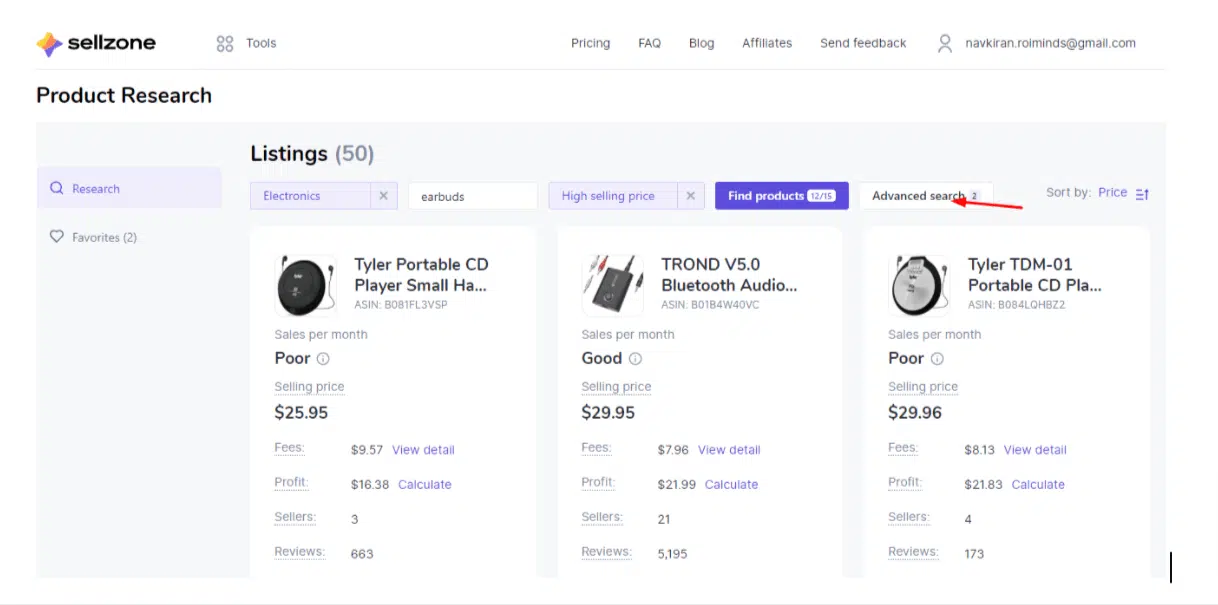Calculate profit for $16.38 product
This screenshot has width=1218, height=605.
[x=425, y=484]
